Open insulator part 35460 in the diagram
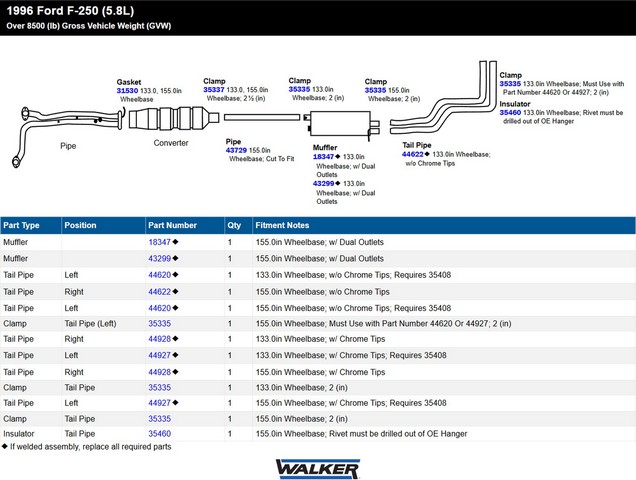Image resolution: width=636 pixels, height=480 pixels. (x=510, y=112)
